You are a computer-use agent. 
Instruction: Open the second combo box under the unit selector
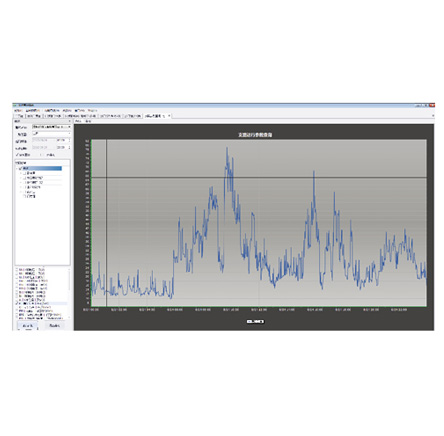[x=52, y=133]
